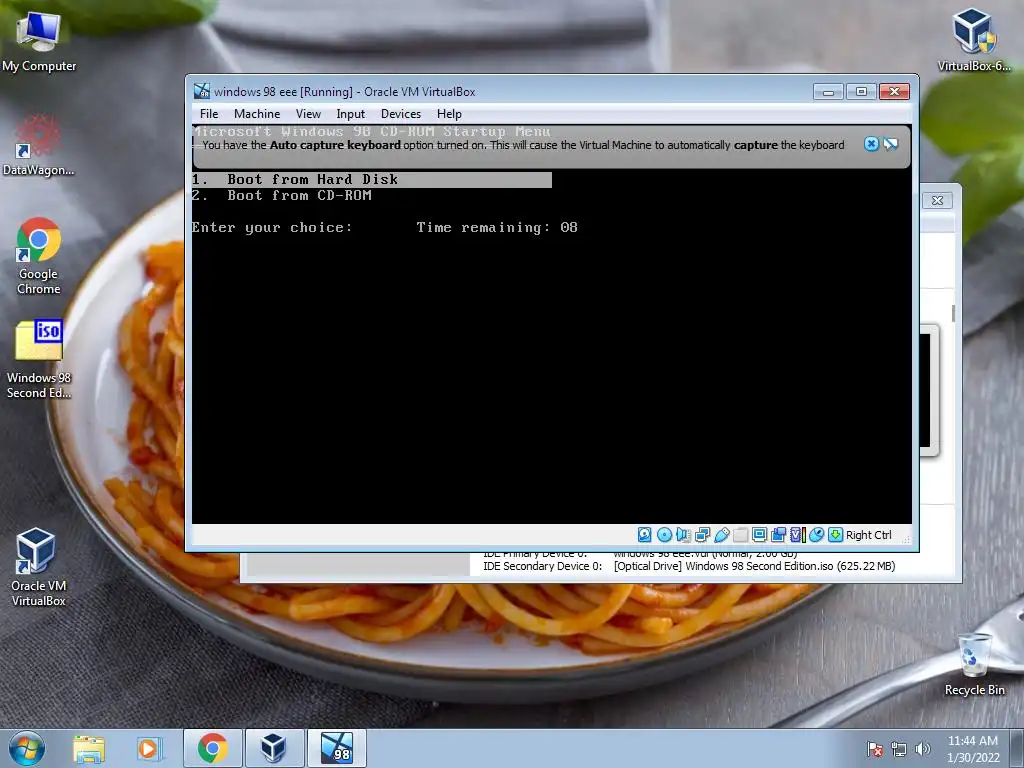Viewport: 1024px width, 768px height.
Task: Click the recording status icon
Action: (x=778, y=535)
